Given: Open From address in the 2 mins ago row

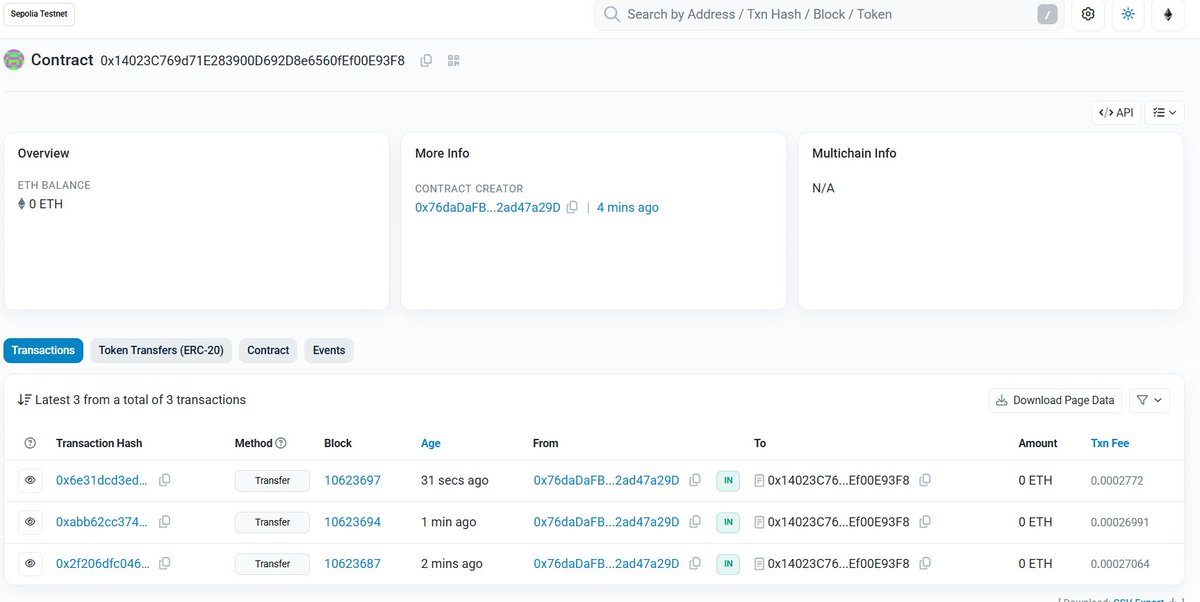Looking at the screenshot, I should coord(606,564).
